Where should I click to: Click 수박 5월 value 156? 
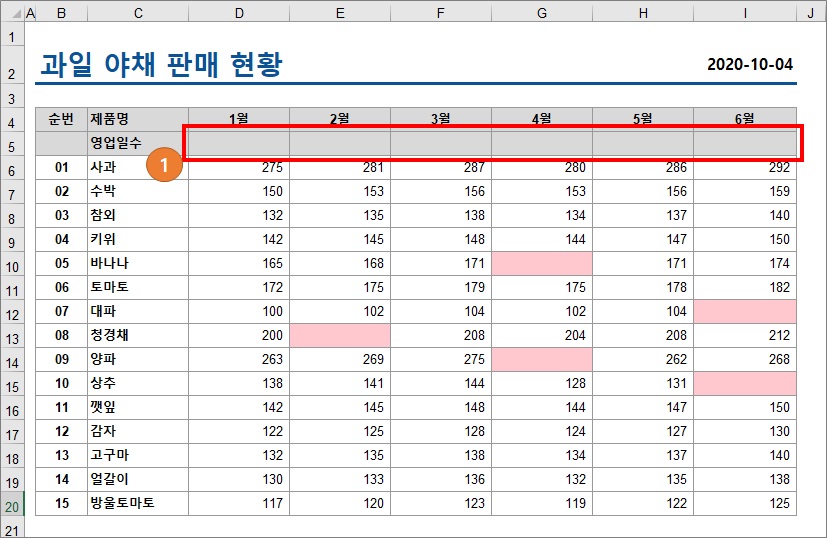[643, 191]
